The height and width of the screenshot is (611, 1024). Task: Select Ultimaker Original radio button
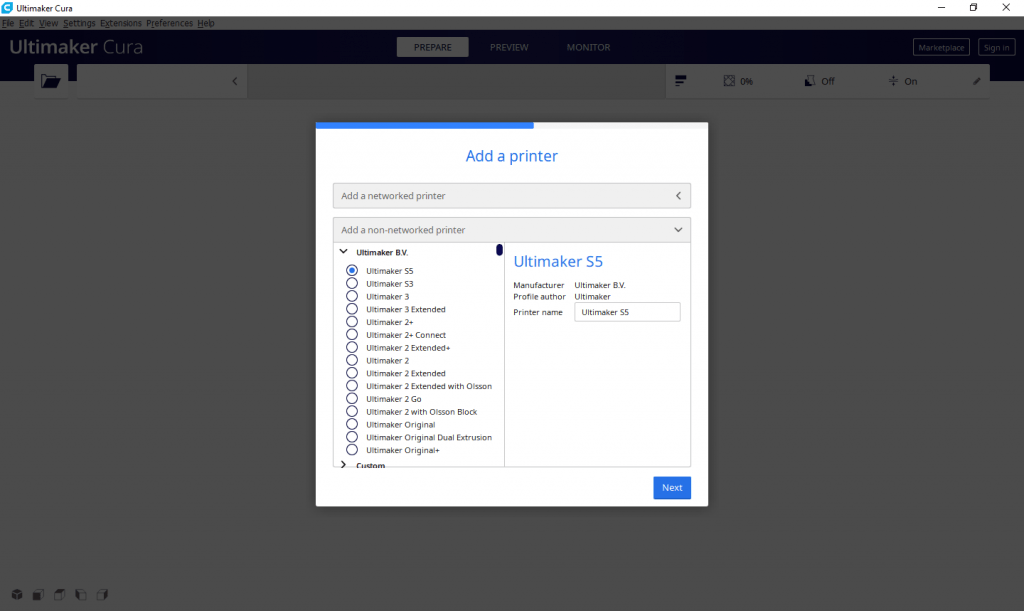[352, 424]
